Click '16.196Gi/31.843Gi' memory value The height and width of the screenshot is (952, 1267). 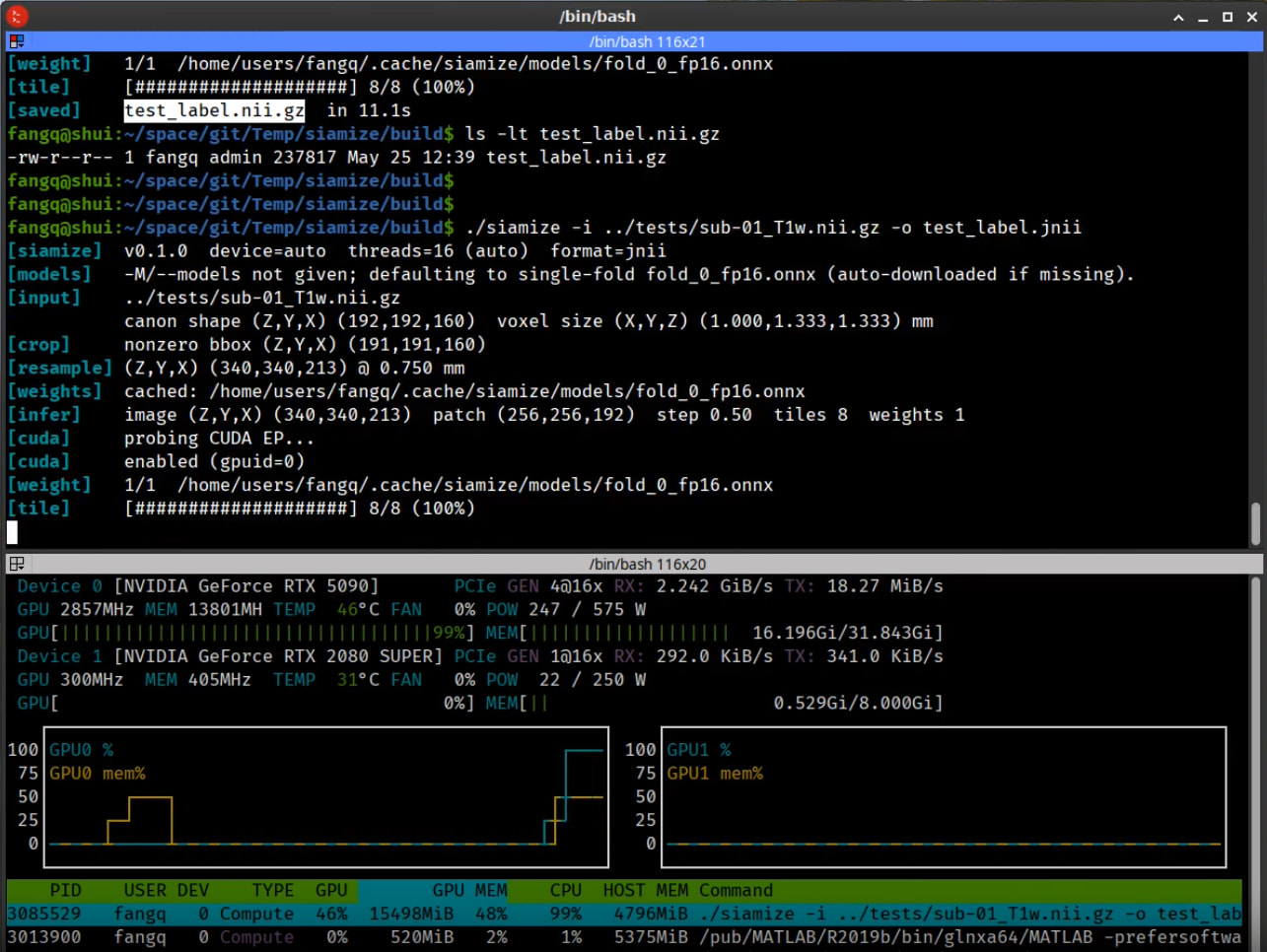click(843, 633)
